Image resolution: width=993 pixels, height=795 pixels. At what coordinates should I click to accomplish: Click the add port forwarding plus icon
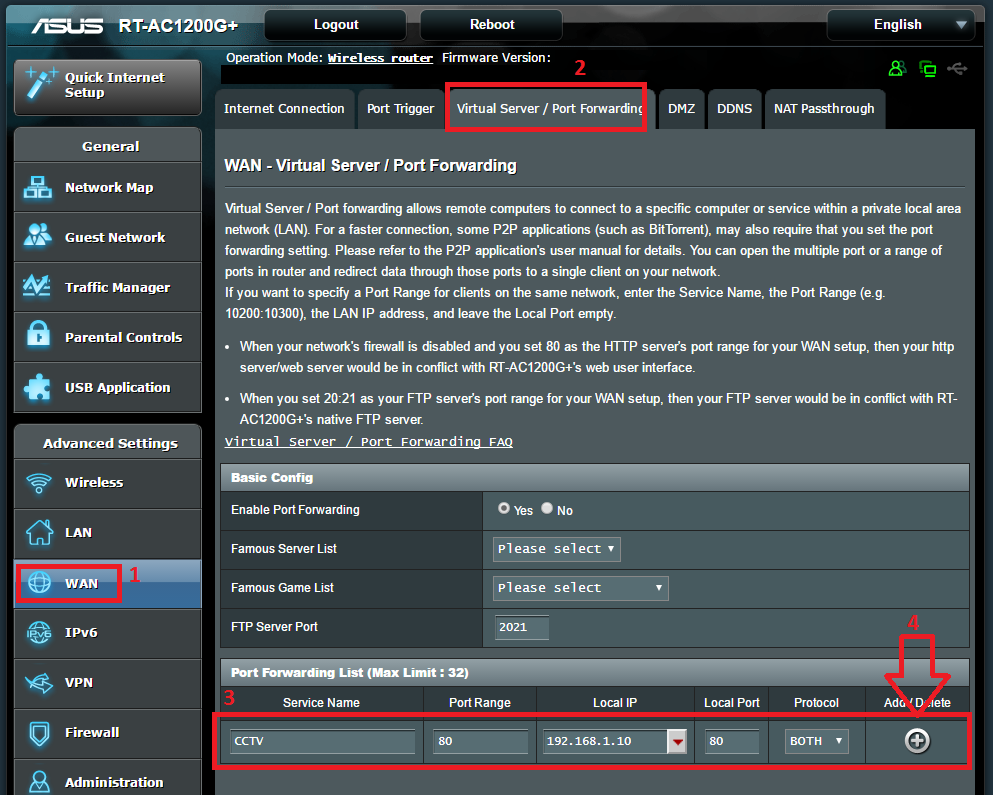point(916,740)
